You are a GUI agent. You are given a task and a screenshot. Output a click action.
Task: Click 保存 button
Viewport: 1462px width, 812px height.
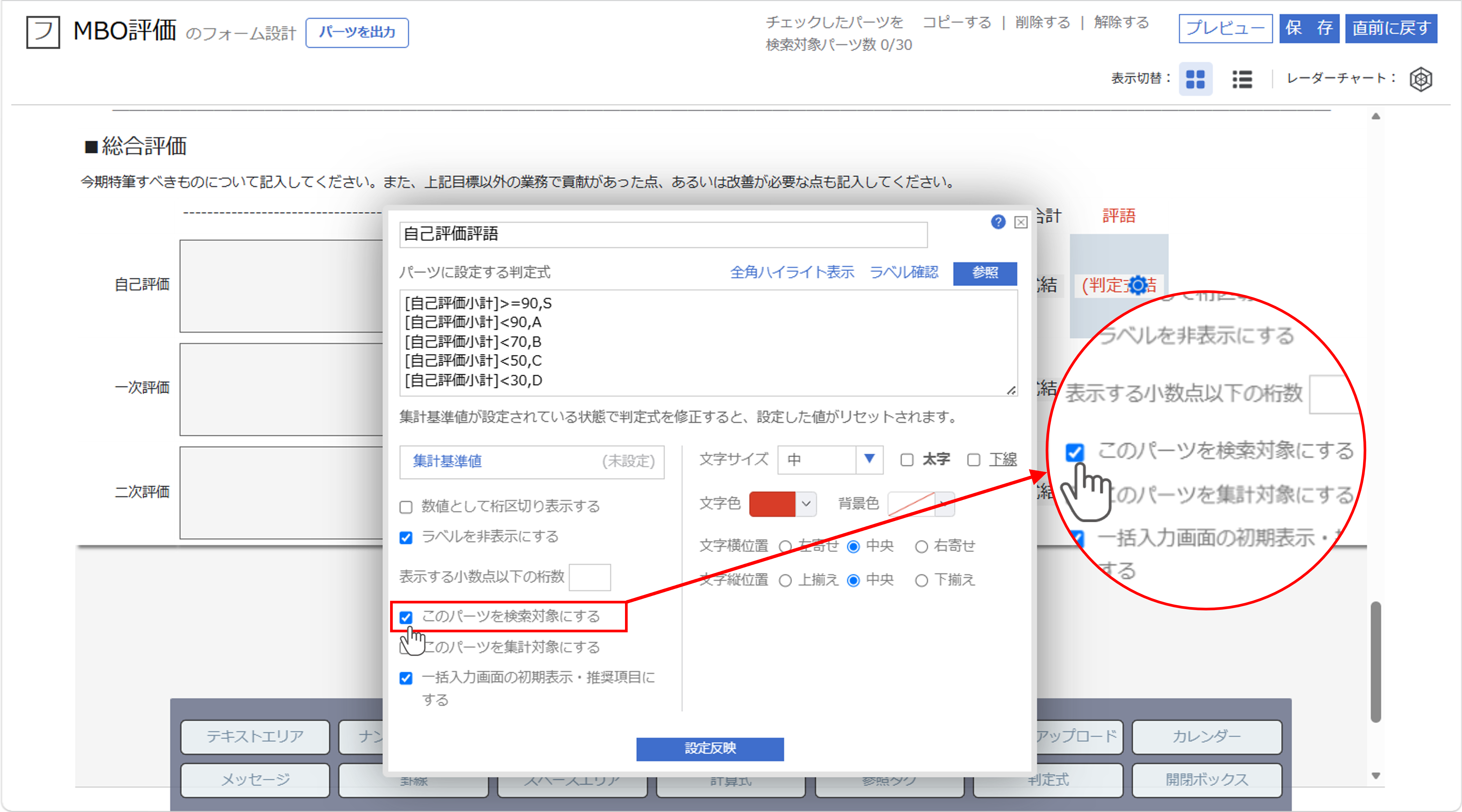1309,28
